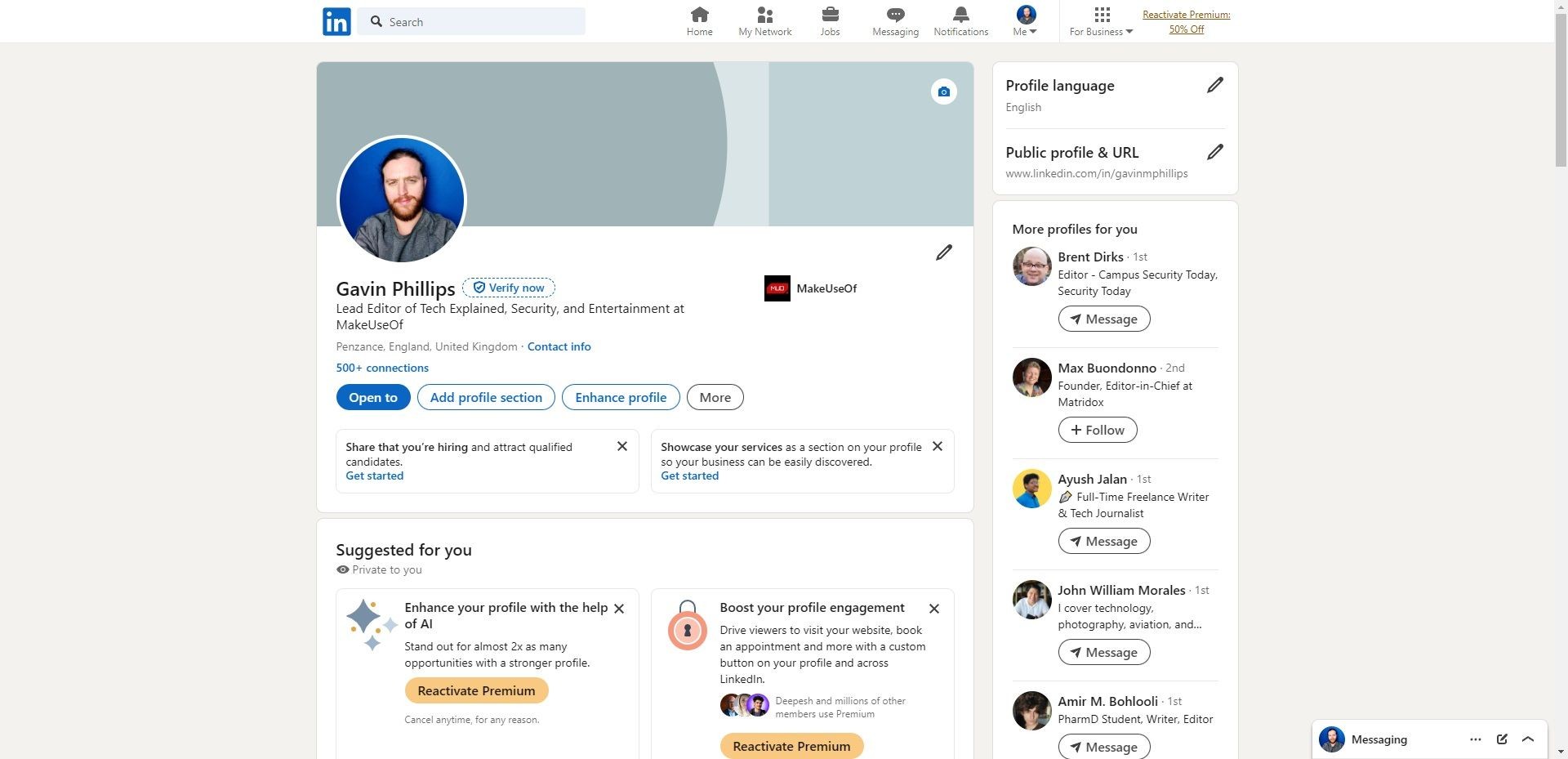Click the Verify now badge
Screen dimensions: 1568x759
[509, 288]
